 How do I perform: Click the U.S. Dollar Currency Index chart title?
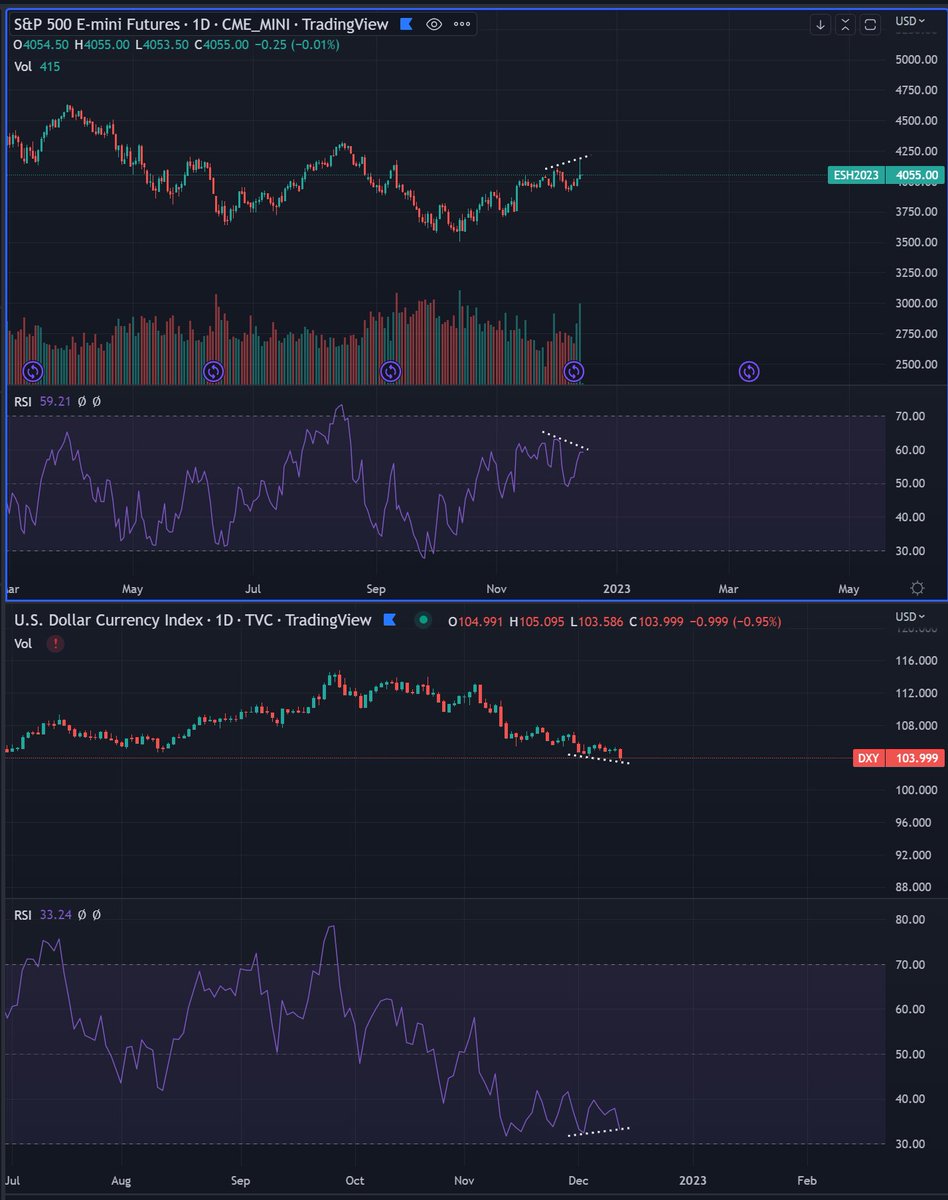pos(193,621)
